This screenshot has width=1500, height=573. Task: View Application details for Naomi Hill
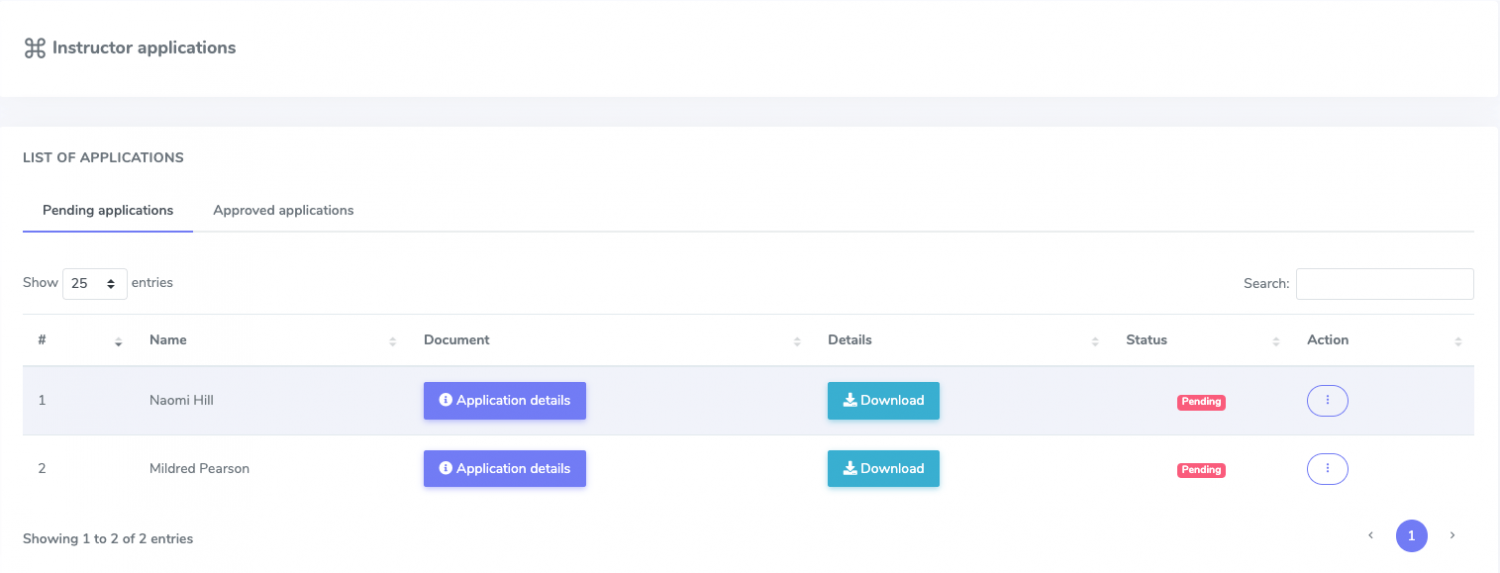click(504, 401)
